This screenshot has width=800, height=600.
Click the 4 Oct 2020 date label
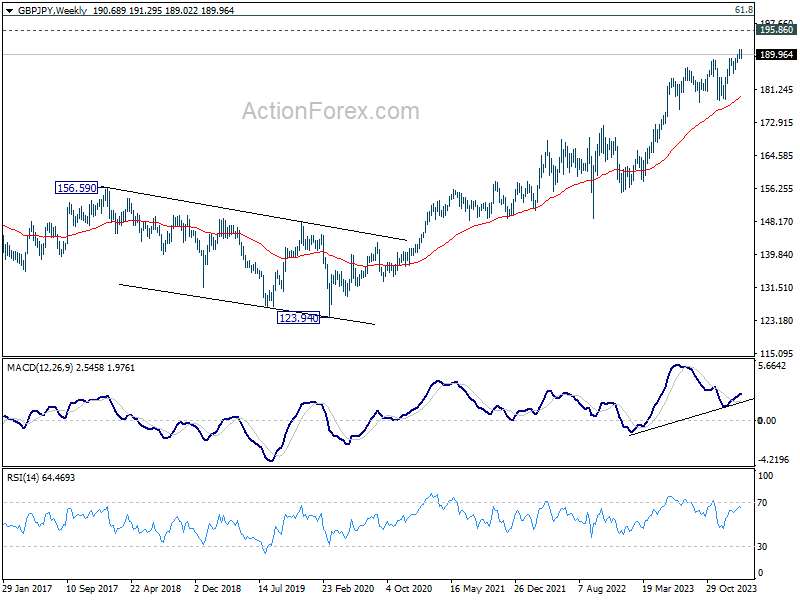pyautogui.click(x=409, y=589)
